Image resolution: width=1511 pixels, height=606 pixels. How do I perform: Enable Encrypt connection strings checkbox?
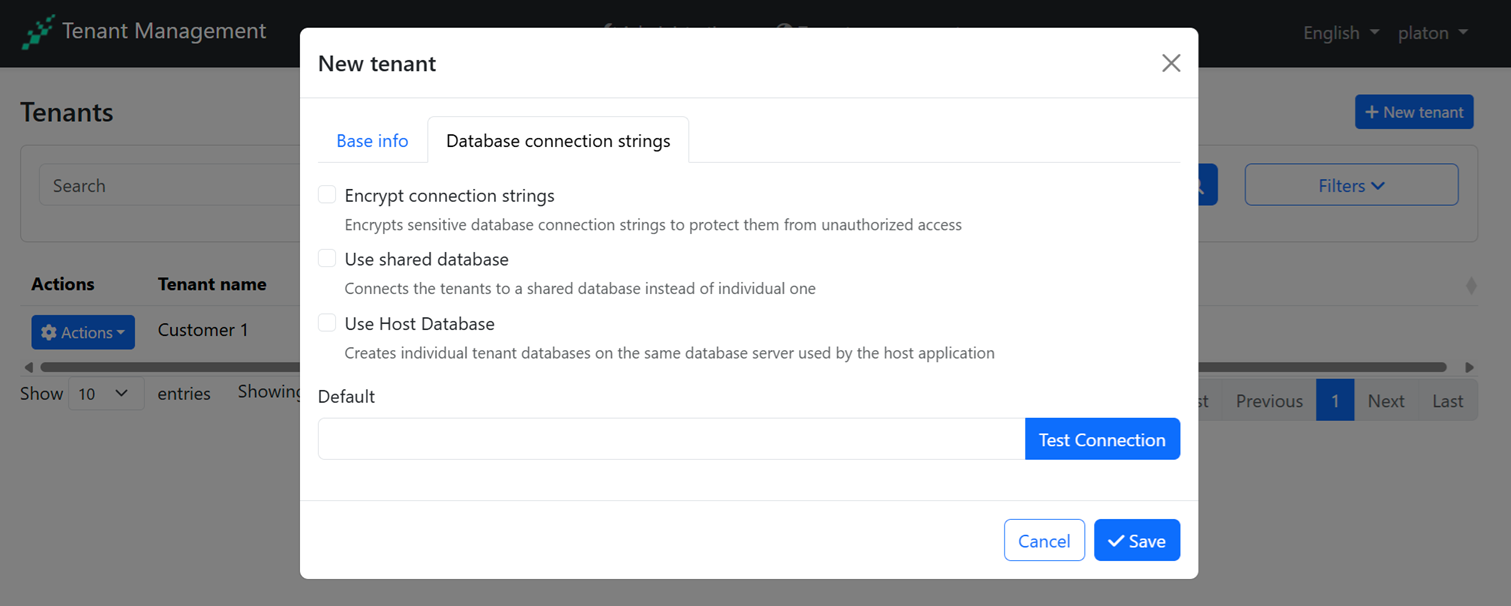(x=327, y=195)
